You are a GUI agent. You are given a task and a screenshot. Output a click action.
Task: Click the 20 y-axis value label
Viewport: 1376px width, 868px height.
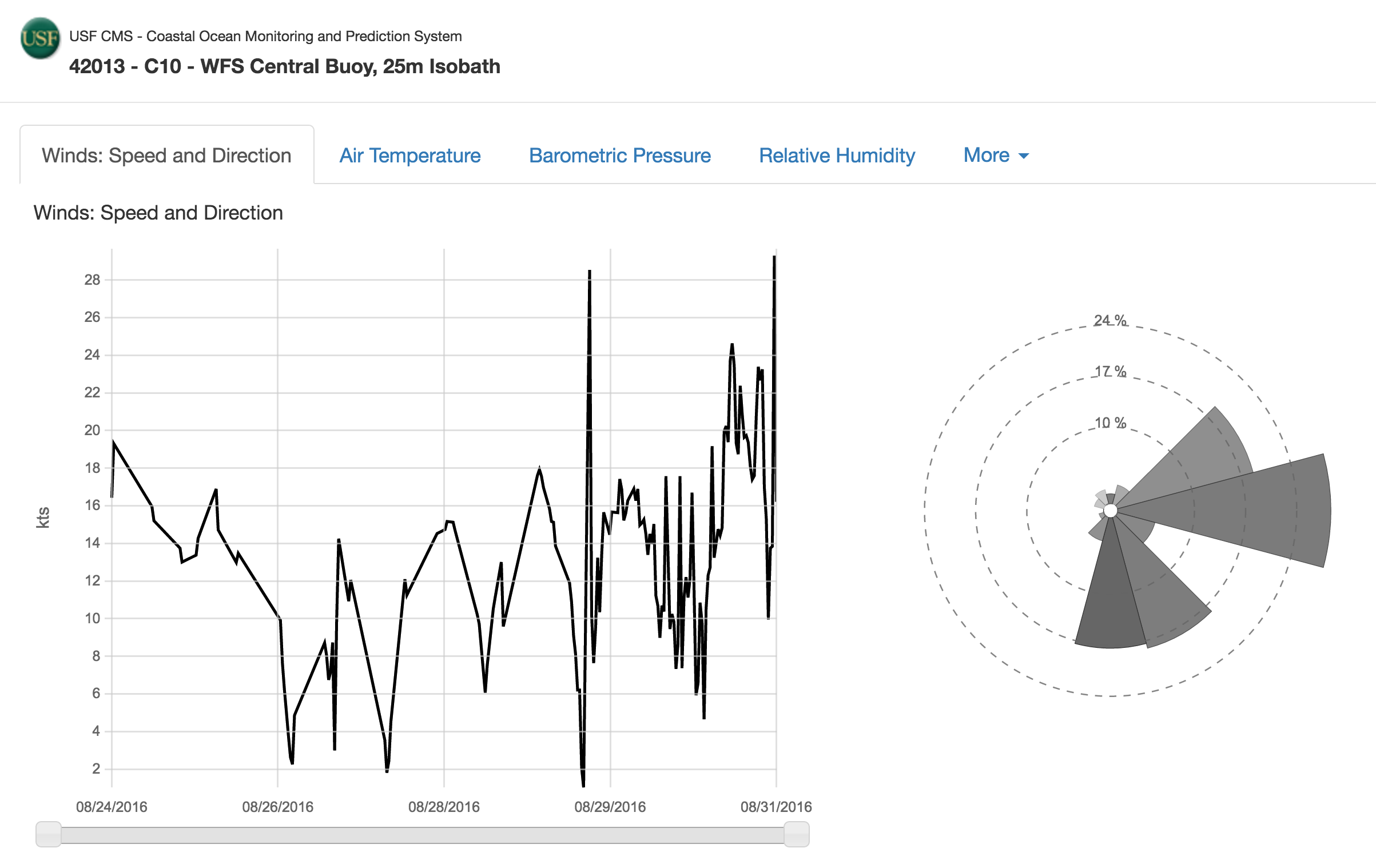(x=92, y=430)
